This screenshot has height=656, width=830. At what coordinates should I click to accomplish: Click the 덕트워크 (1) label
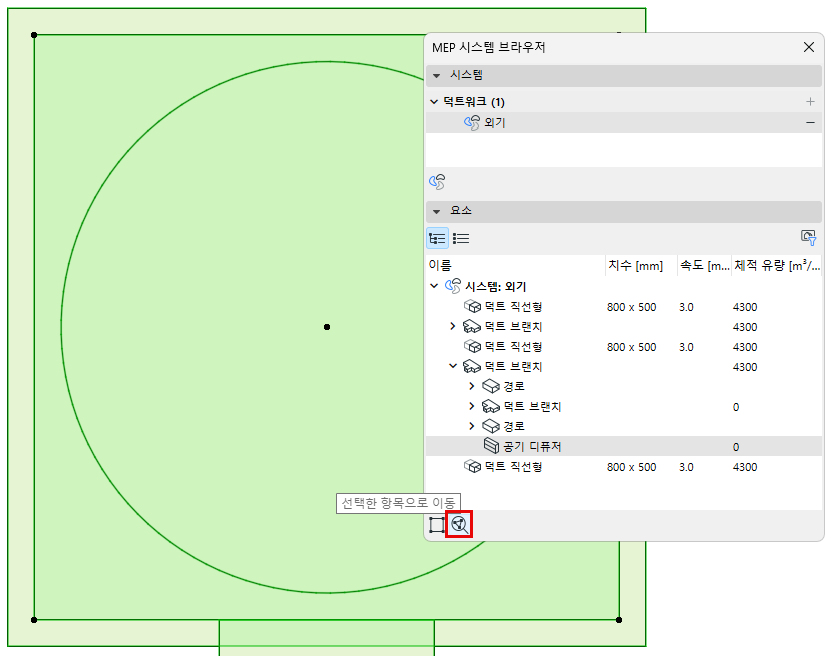coord(474,102)
